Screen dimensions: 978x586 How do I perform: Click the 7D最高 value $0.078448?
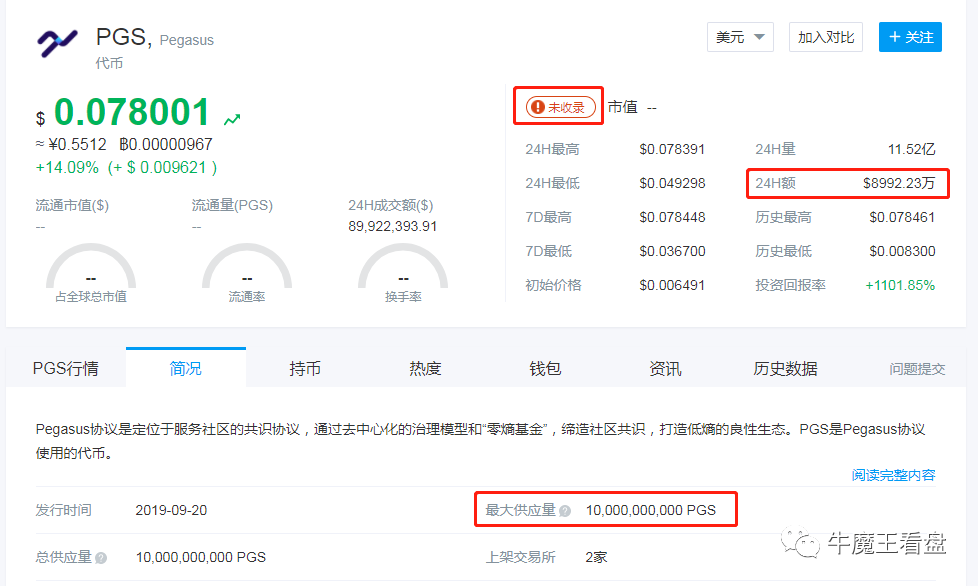672,218
